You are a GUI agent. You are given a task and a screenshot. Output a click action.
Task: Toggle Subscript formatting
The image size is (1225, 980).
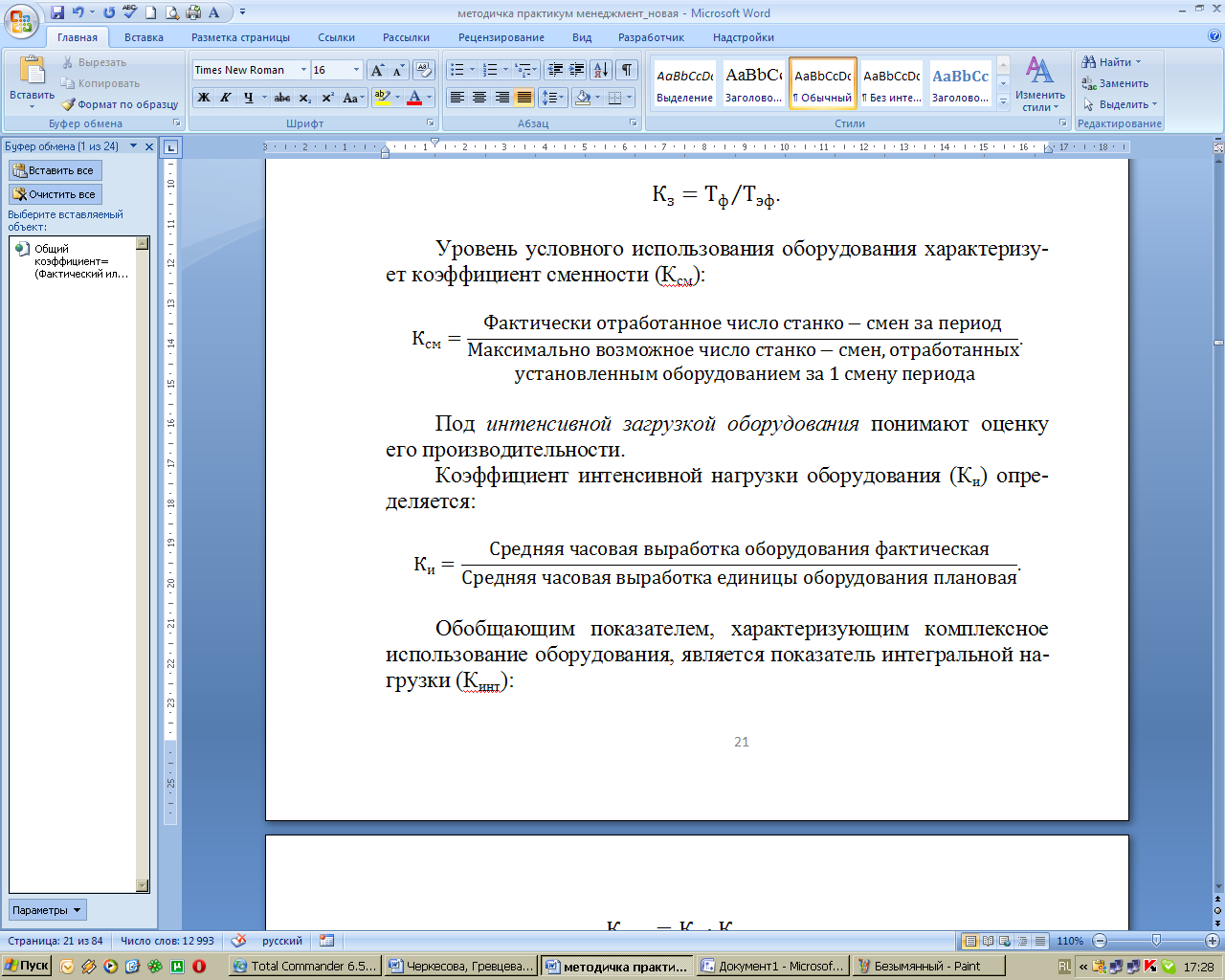pyautogui.click(x=304, y=98)
